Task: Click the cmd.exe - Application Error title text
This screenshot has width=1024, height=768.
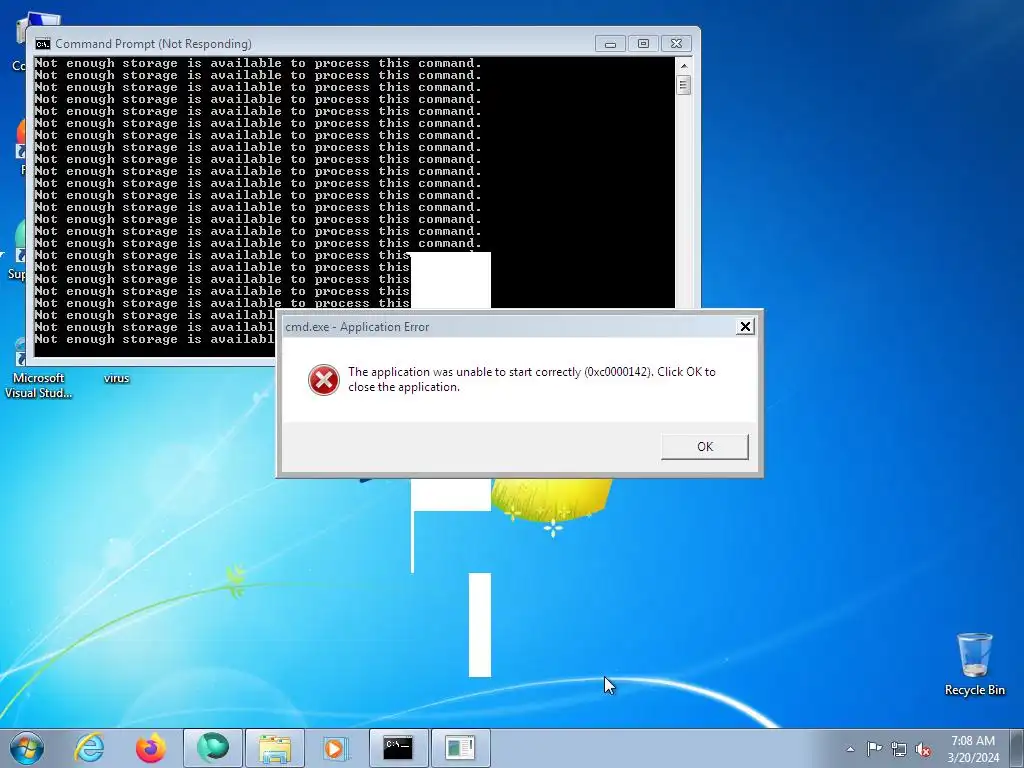Action: tap(357, 327)
